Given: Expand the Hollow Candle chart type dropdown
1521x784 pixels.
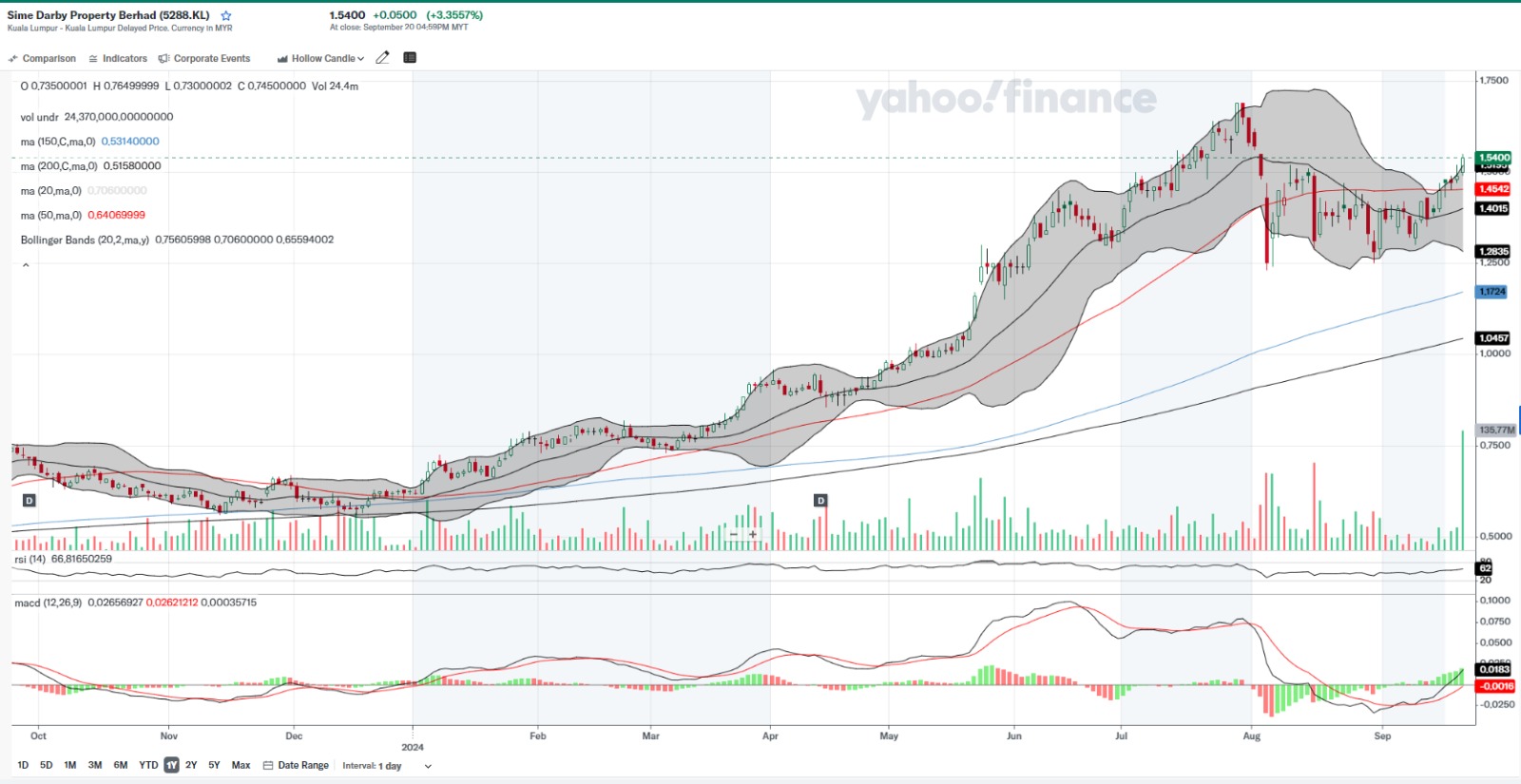Looking at the screenshot, I should point(320,58).
